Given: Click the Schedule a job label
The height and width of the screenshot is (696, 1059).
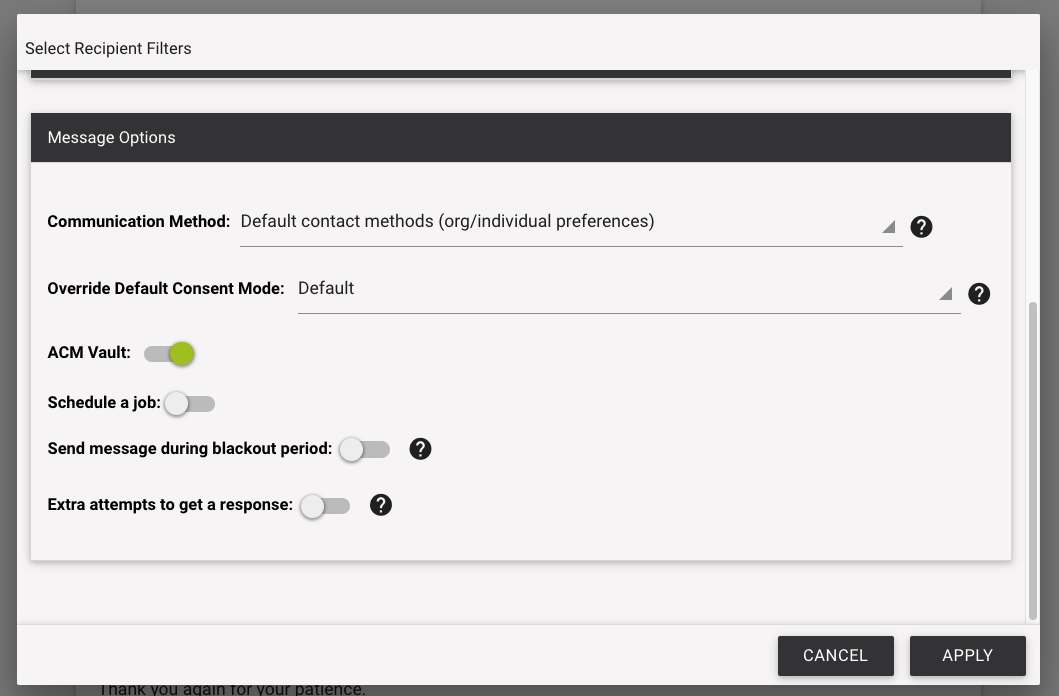Looking at the screenshot, I should pyautogui.click(x=104, y=403).
